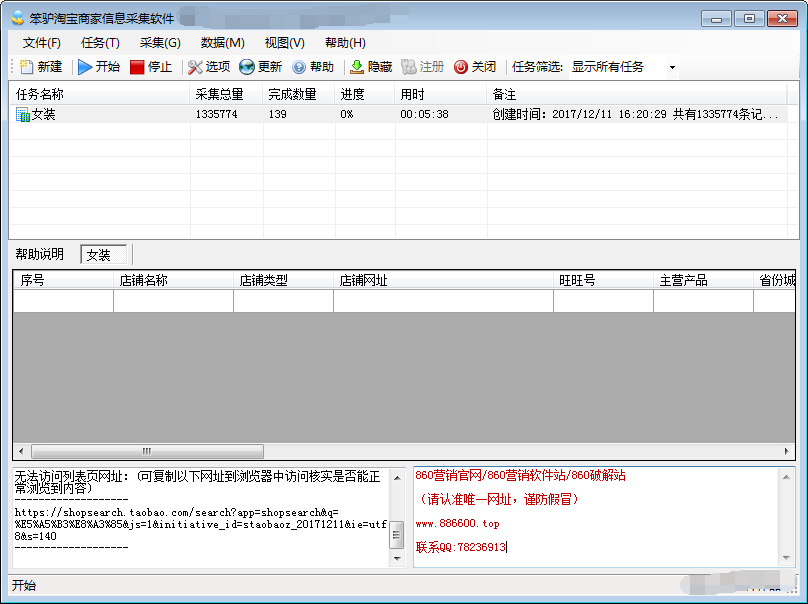Start the task with the 开始 play icon
808x604 pixels.
[85, 67]
